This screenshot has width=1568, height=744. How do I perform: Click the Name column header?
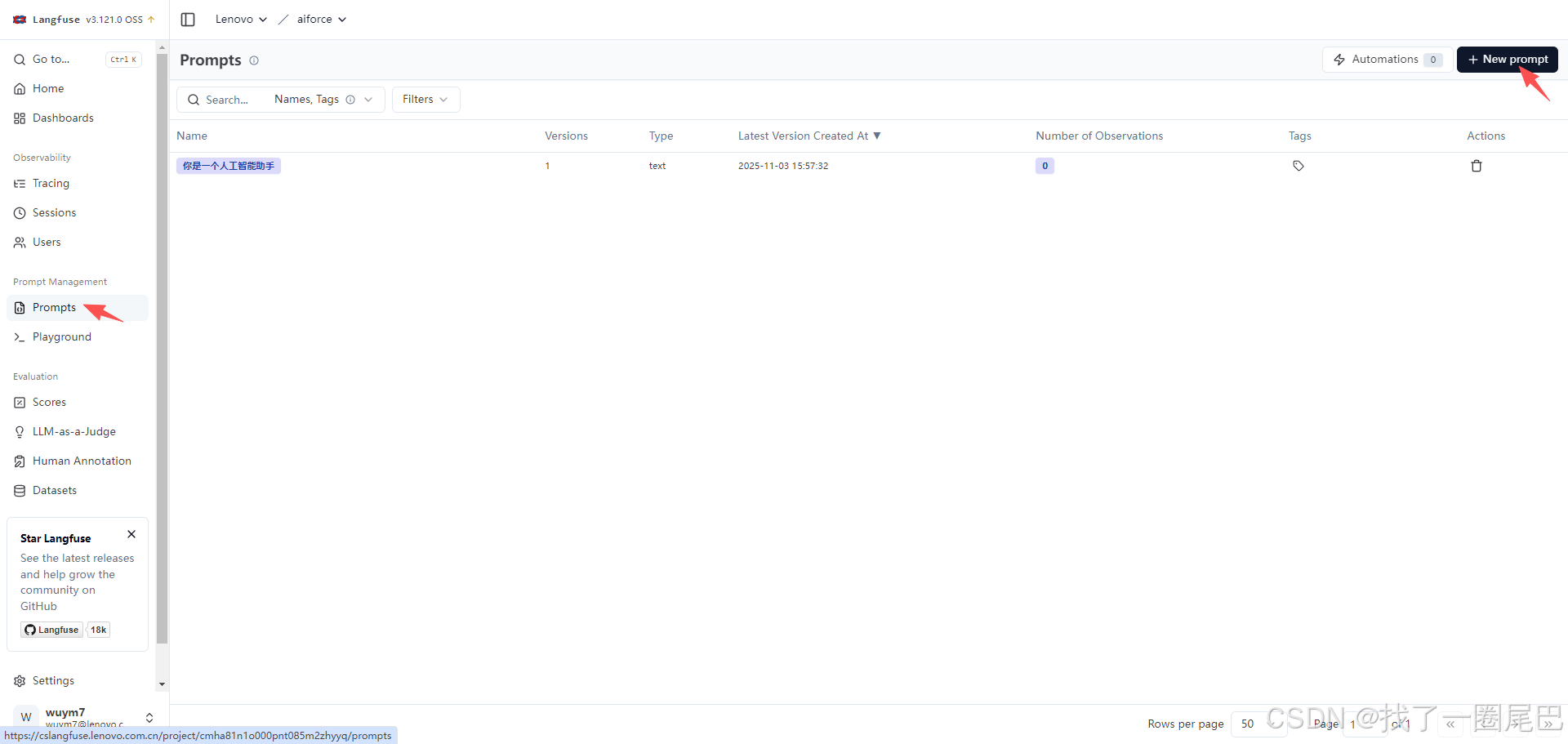click(x=192, y=136)
